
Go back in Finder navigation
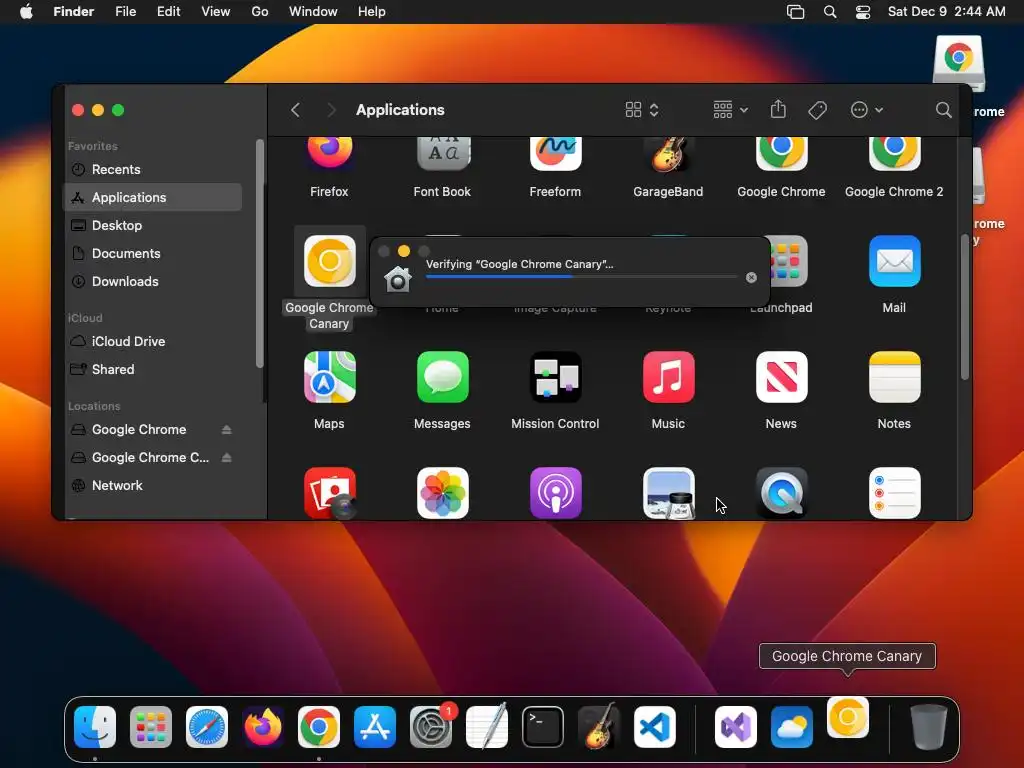(295, 110)
